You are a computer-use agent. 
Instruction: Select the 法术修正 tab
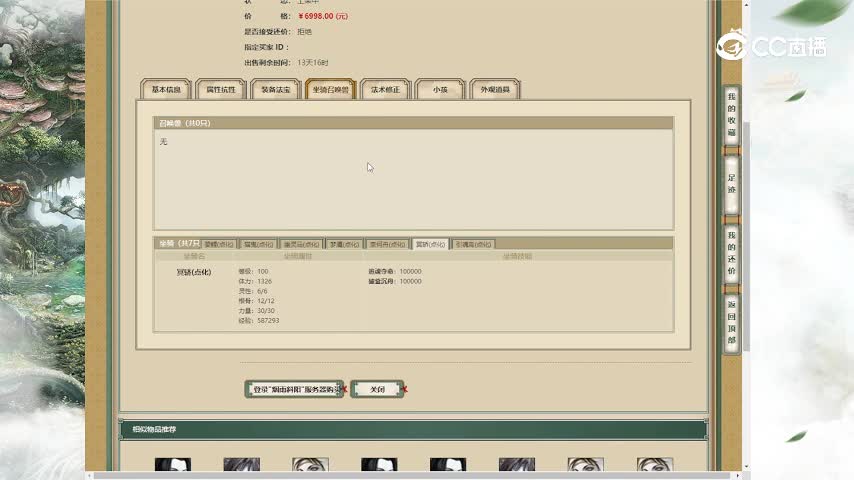point(385,90)
